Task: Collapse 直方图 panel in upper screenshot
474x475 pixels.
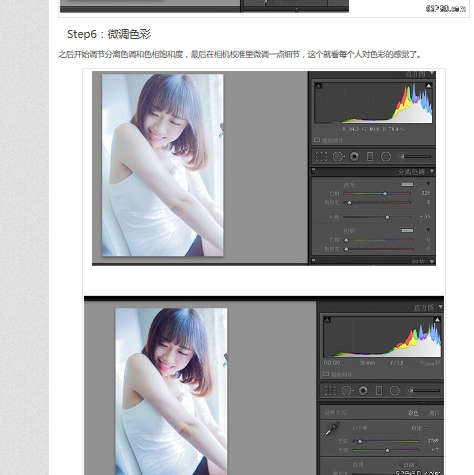Action: tap(432, 73)
